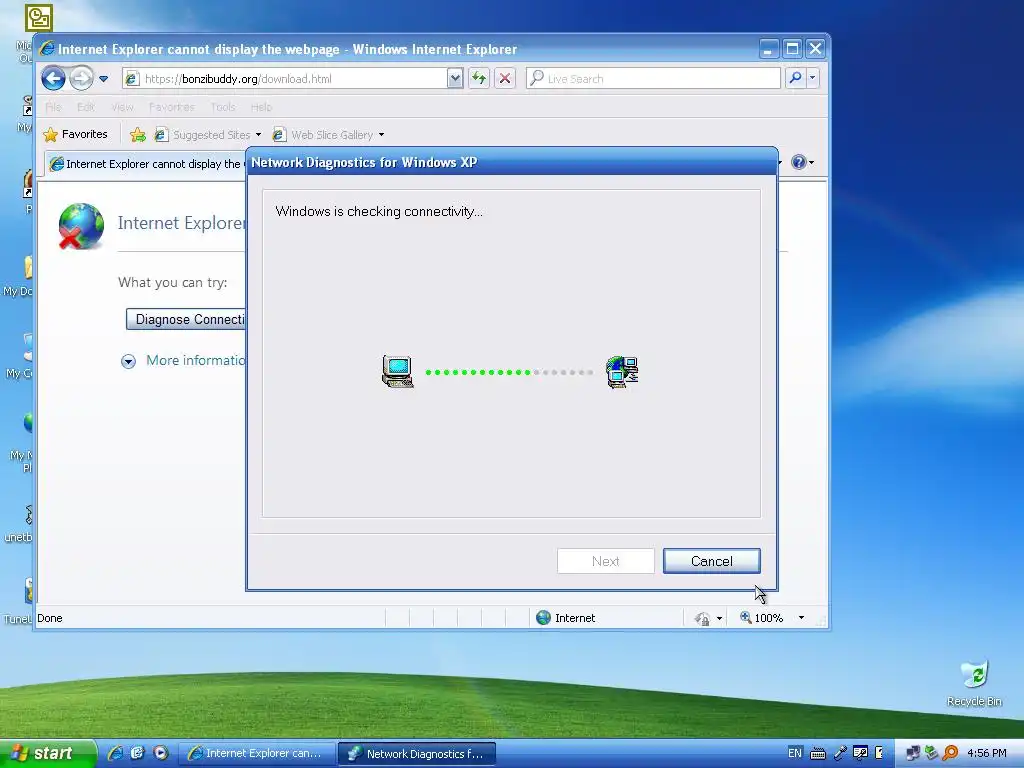Image resolution: width=1024 pixels, height=768 pixels.
Task: Click the on-screen keyboard icon in language bar
Action: pos(817,754)
